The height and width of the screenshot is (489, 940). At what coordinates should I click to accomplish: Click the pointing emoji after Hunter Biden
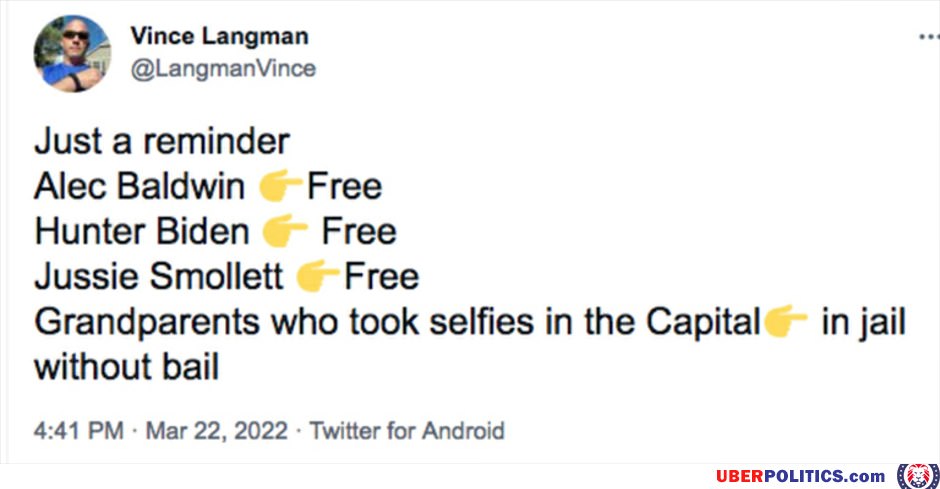coord(285,231)
